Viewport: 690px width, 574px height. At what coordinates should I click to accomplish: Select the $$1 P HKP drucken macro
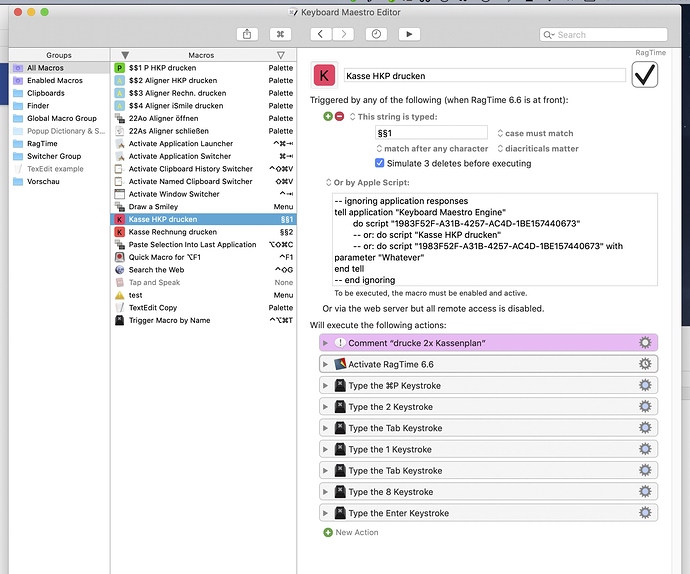pos(203,68)
